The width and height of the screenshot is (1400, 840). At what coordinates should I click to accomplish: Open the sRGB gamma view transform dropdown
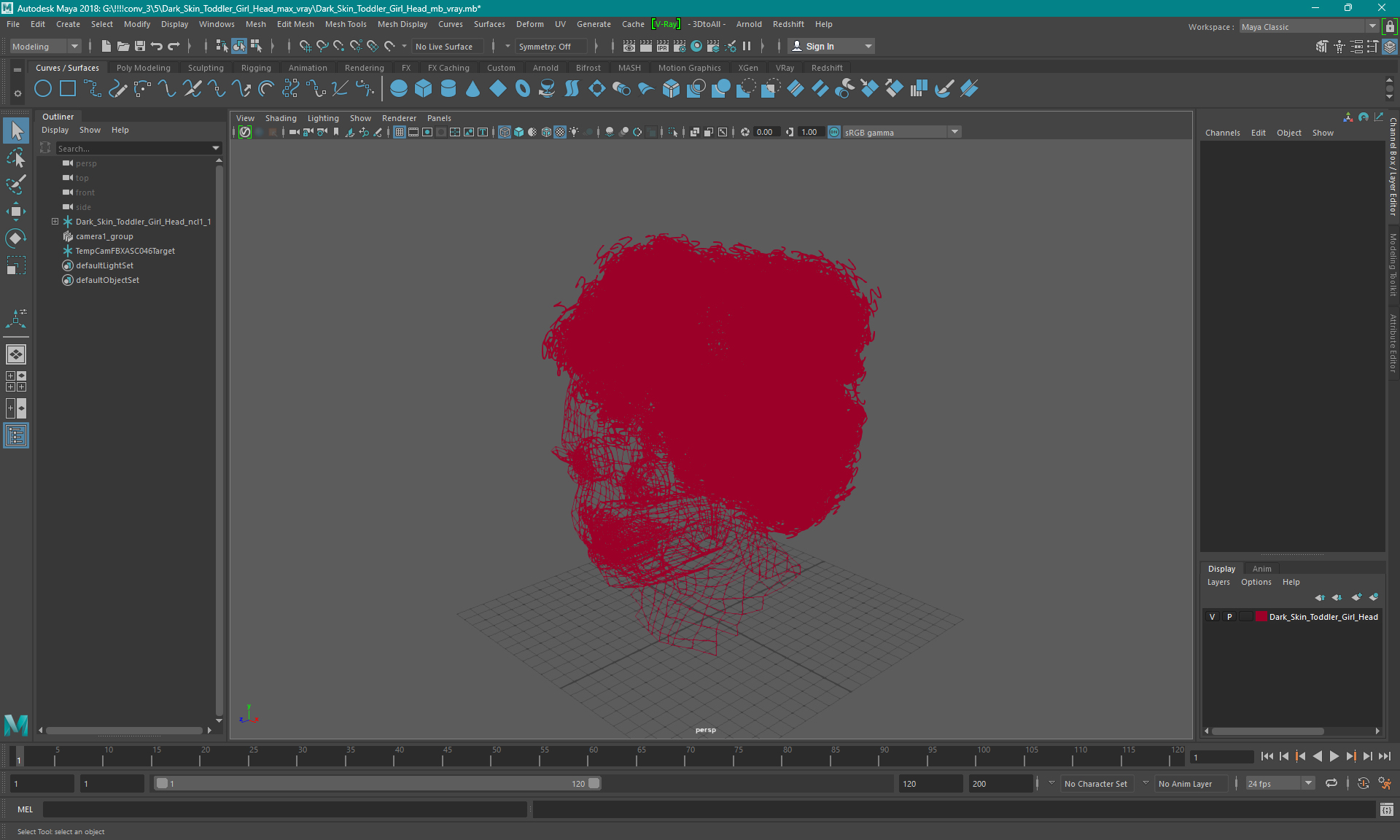[x=903, y=132]
